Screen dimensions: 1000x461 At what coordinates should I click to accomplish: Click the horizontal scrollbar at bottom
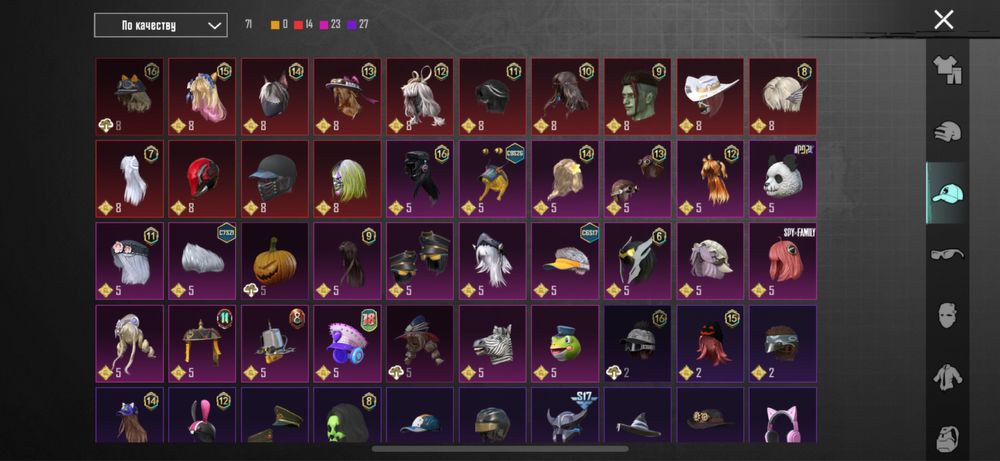point(501,449)
